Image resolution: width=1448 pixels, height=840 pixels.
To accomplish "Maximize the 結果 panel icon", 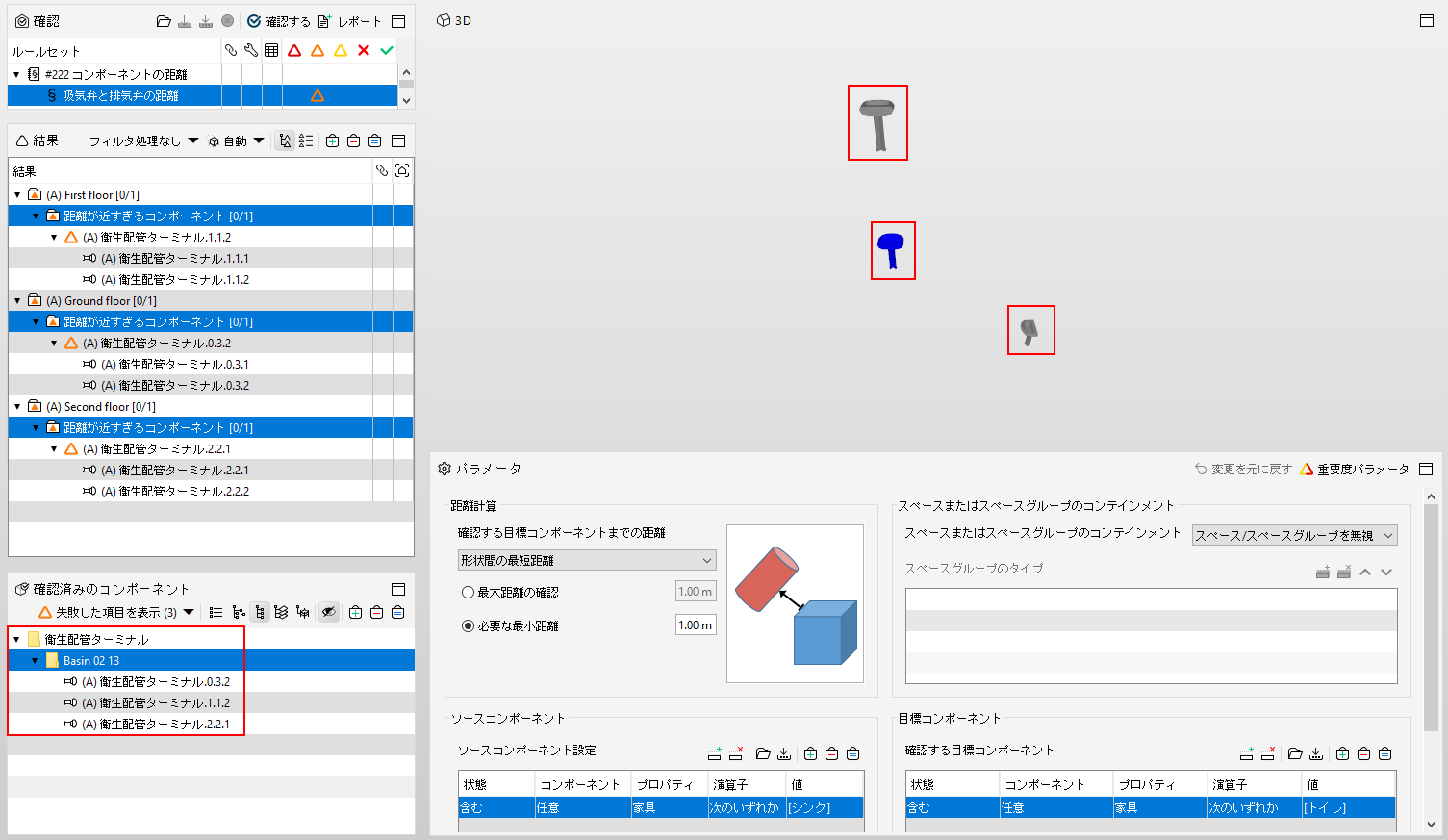I will pos(398,140).
